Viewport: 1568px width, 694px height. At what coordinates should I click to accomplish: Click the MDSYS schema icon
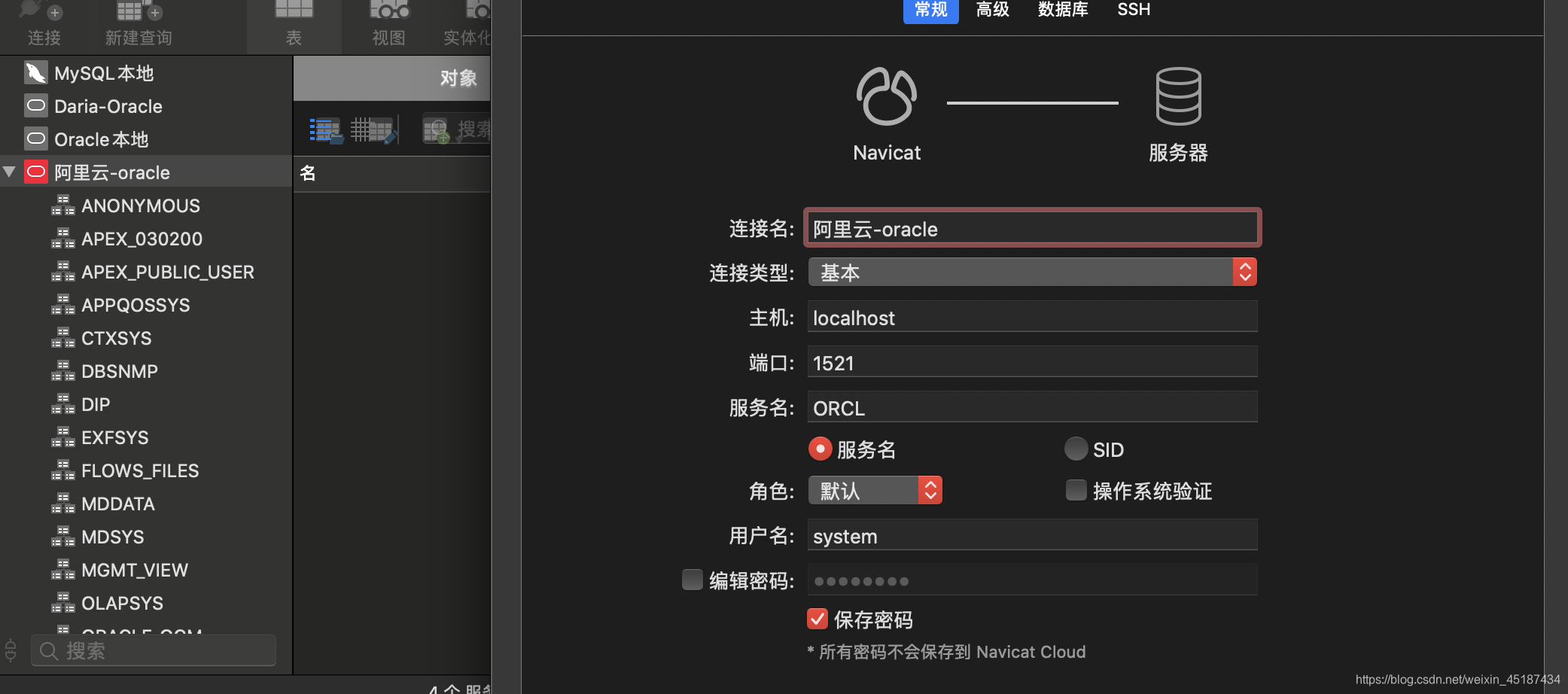click(x=63, y=537)
